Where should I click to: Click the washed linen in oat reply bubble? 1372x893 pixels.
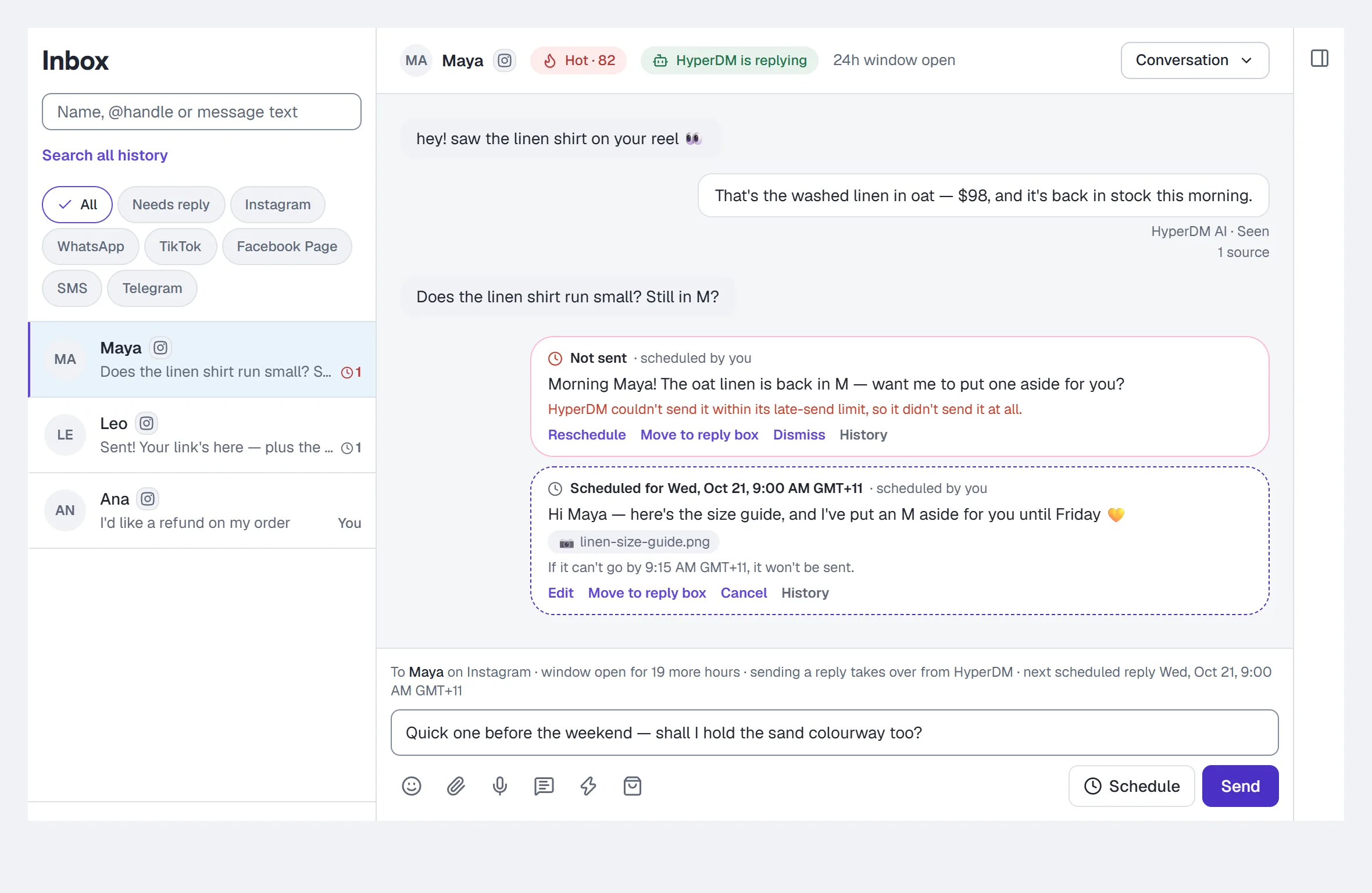983,196
